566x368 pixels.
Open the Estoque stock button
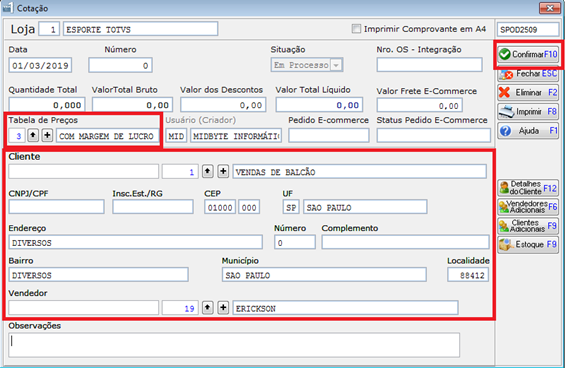(528, 245)
